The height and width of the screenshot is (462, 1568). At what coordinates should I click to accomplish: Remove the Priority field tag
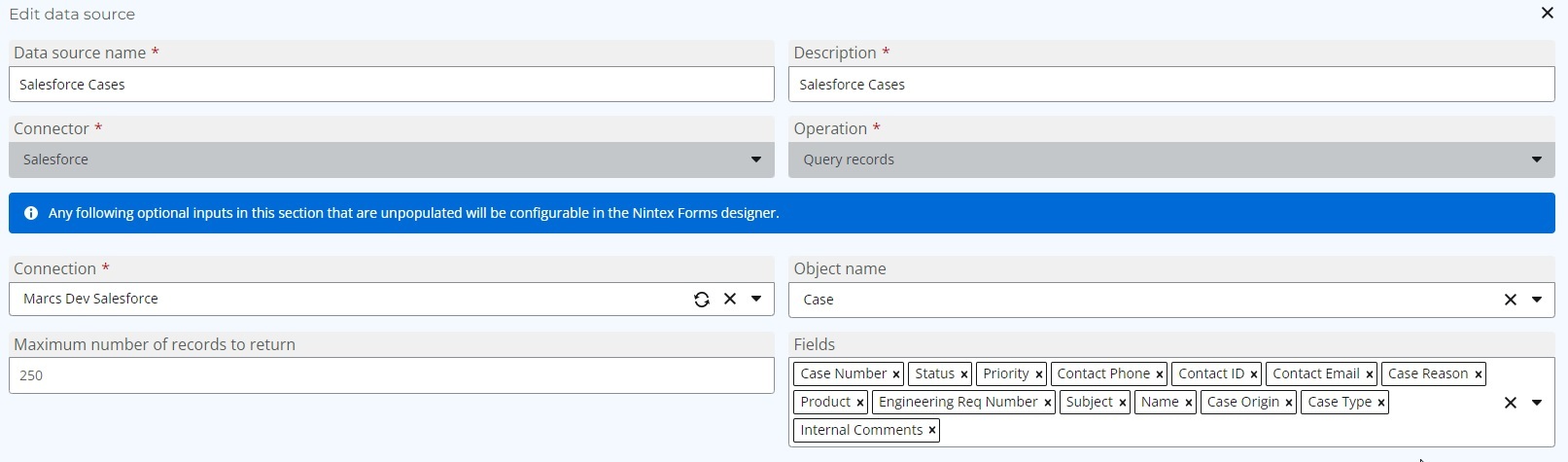(x=1039, y=374)
